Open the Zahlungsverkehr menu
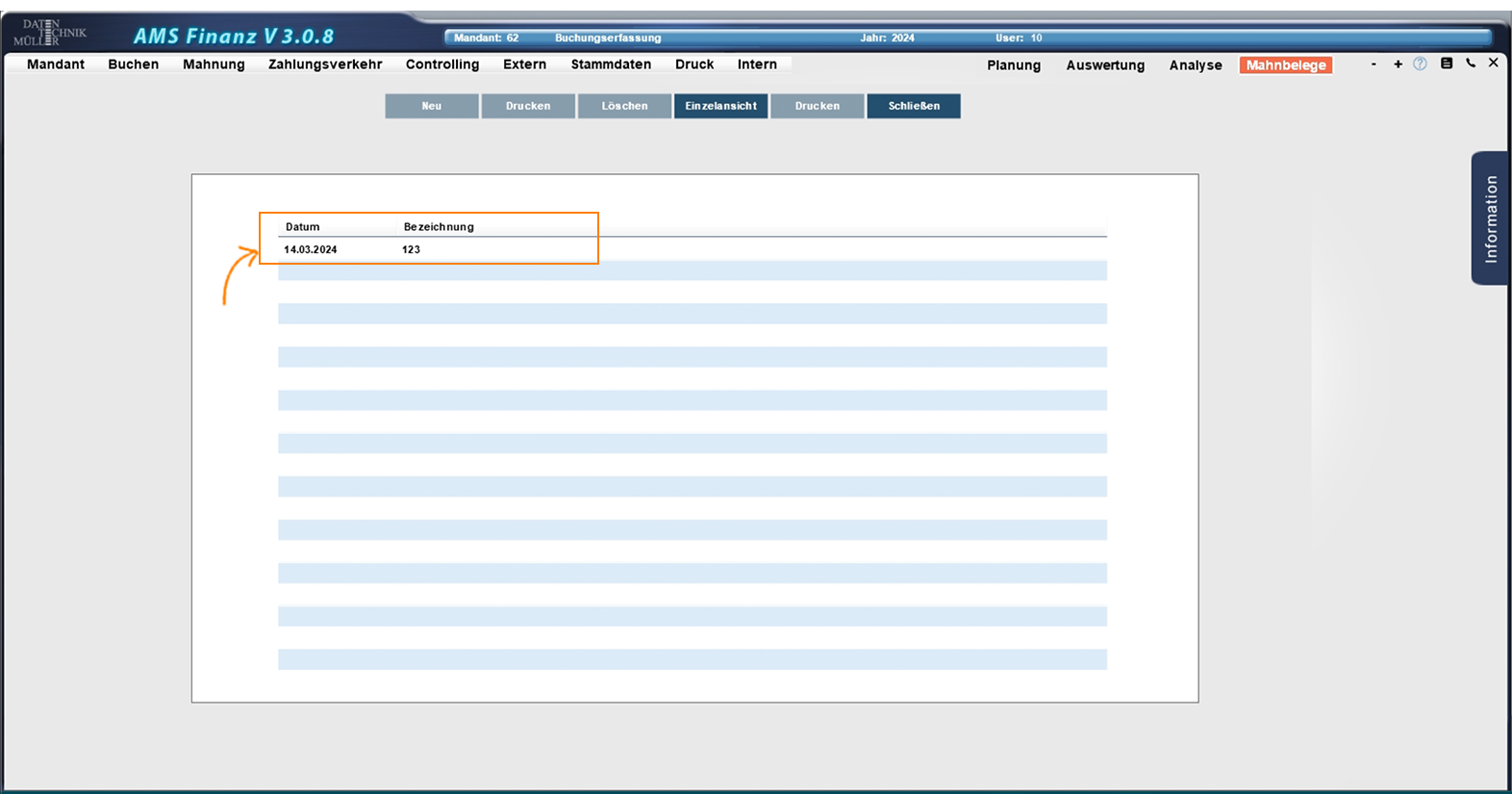Viewport: 1512px width, 794px height. click(x=325, y=64)
